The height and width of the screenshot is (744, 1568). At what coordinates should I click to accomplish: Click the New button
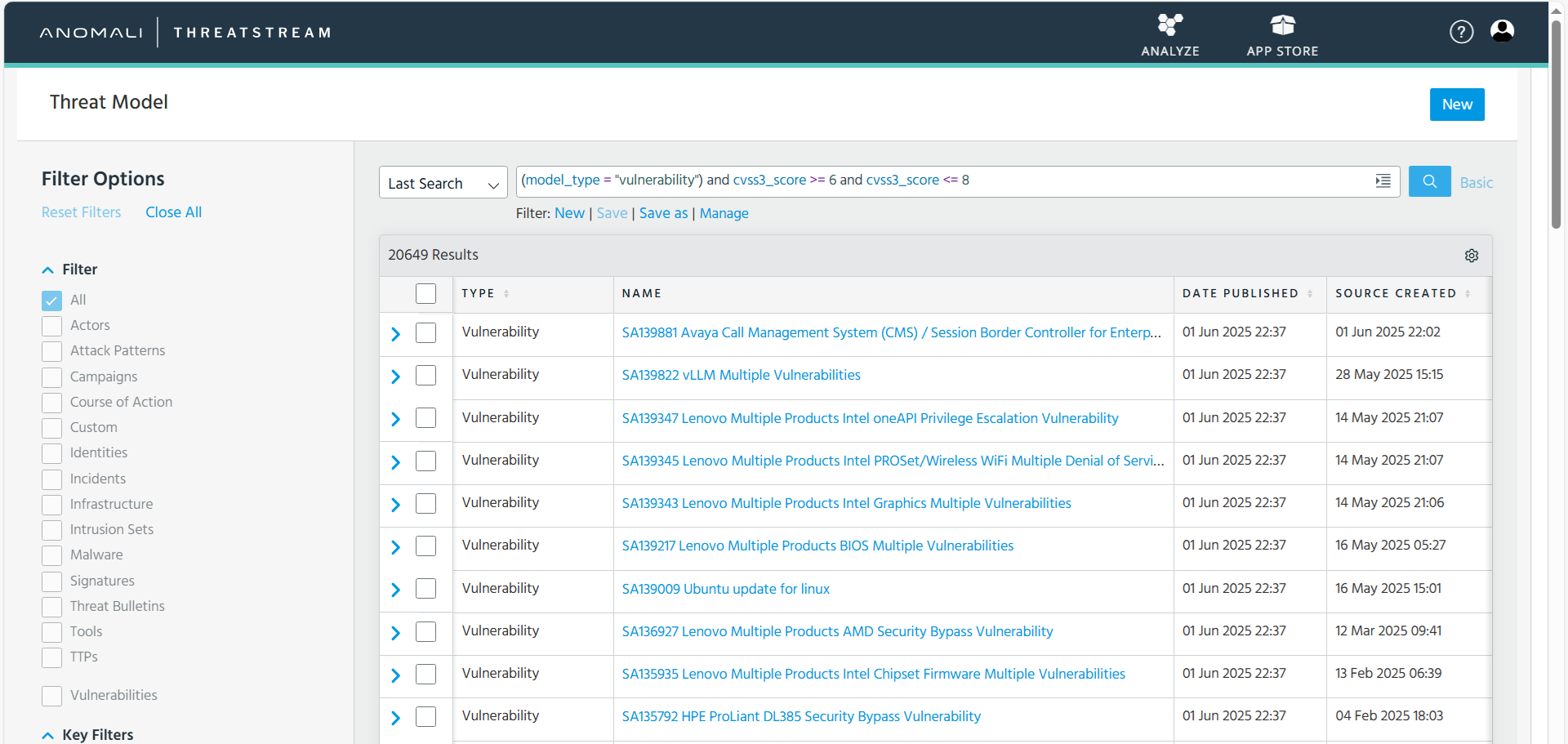1457,105
